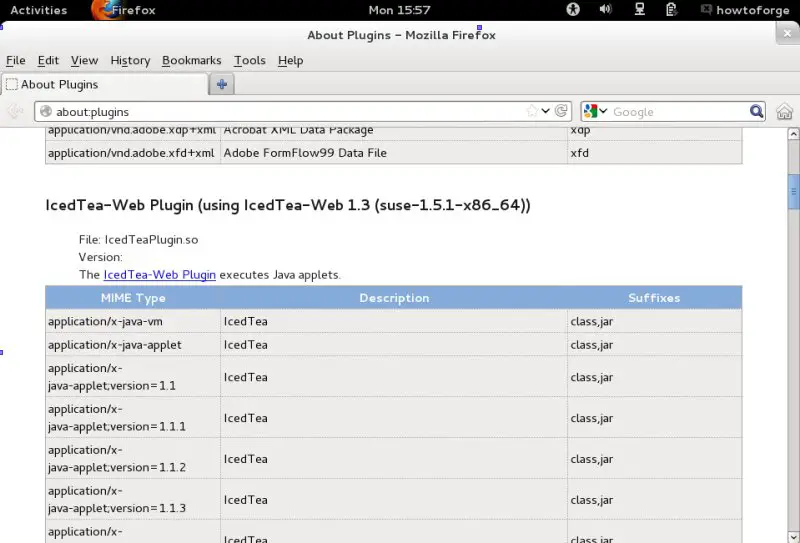
Task: Click class,jar in version=1.1.2 row
Action: point(592,459)
